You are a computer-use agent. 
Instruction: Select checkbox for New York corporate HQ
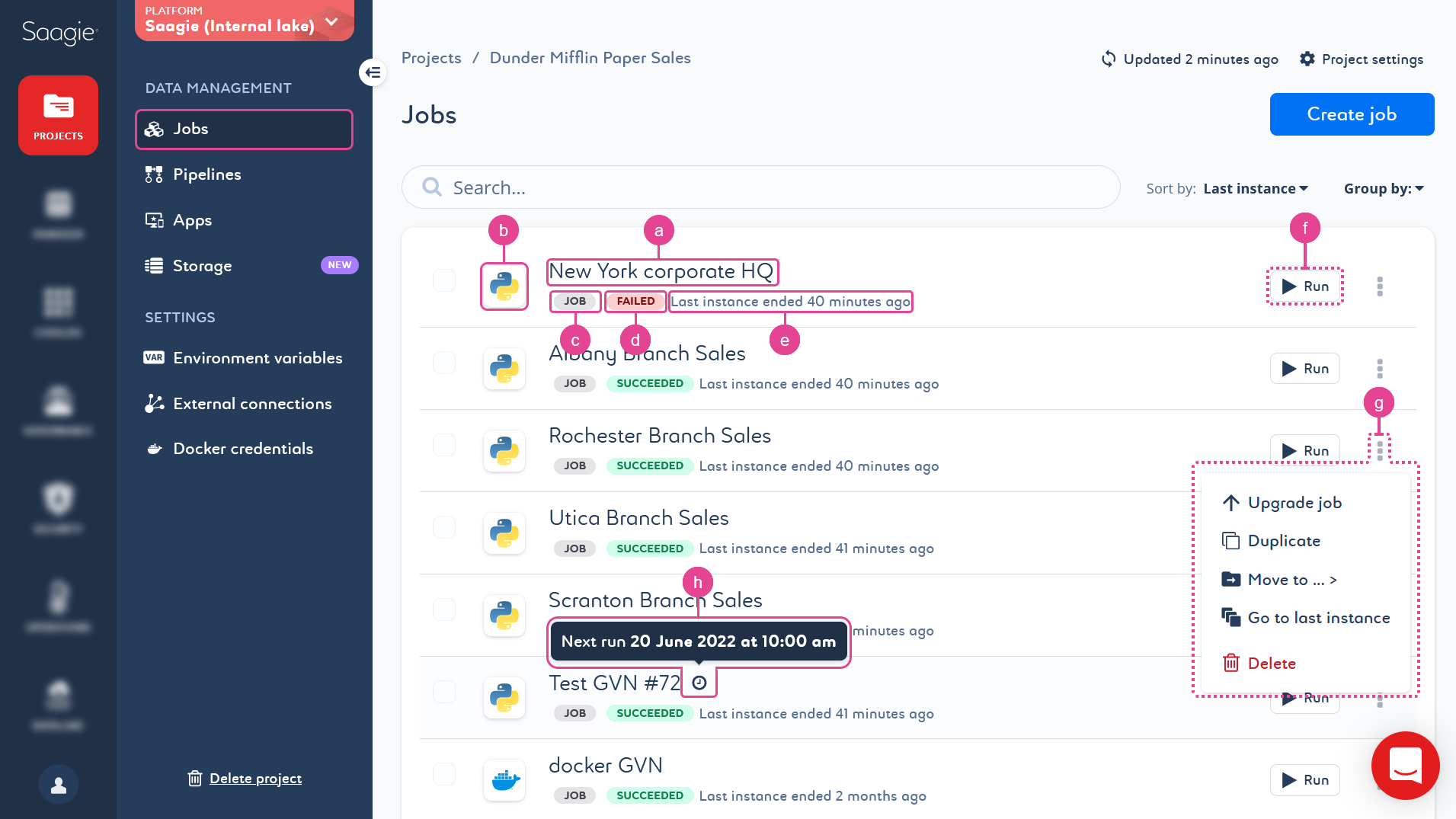[444, 280]
